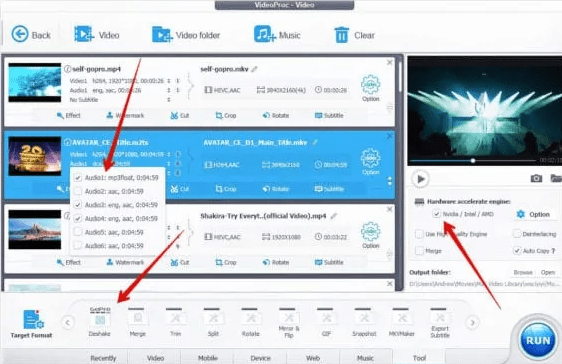Open Target Format selector
The width and height of the screenshot is (562, 364).
[32, 324]
